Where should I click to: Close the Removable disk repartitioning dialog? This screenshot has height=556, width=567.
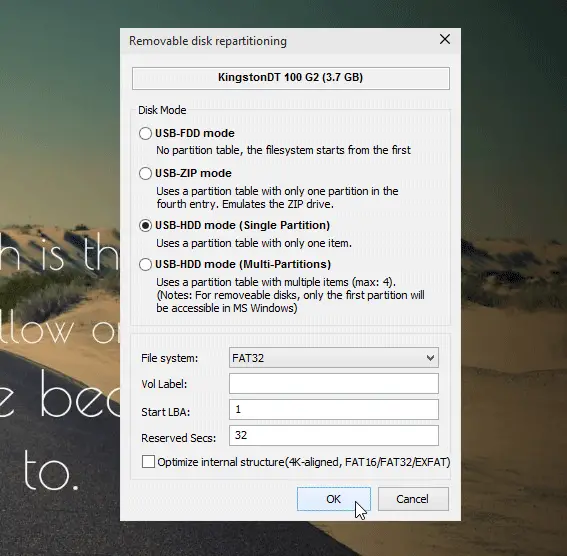(445, 39)
